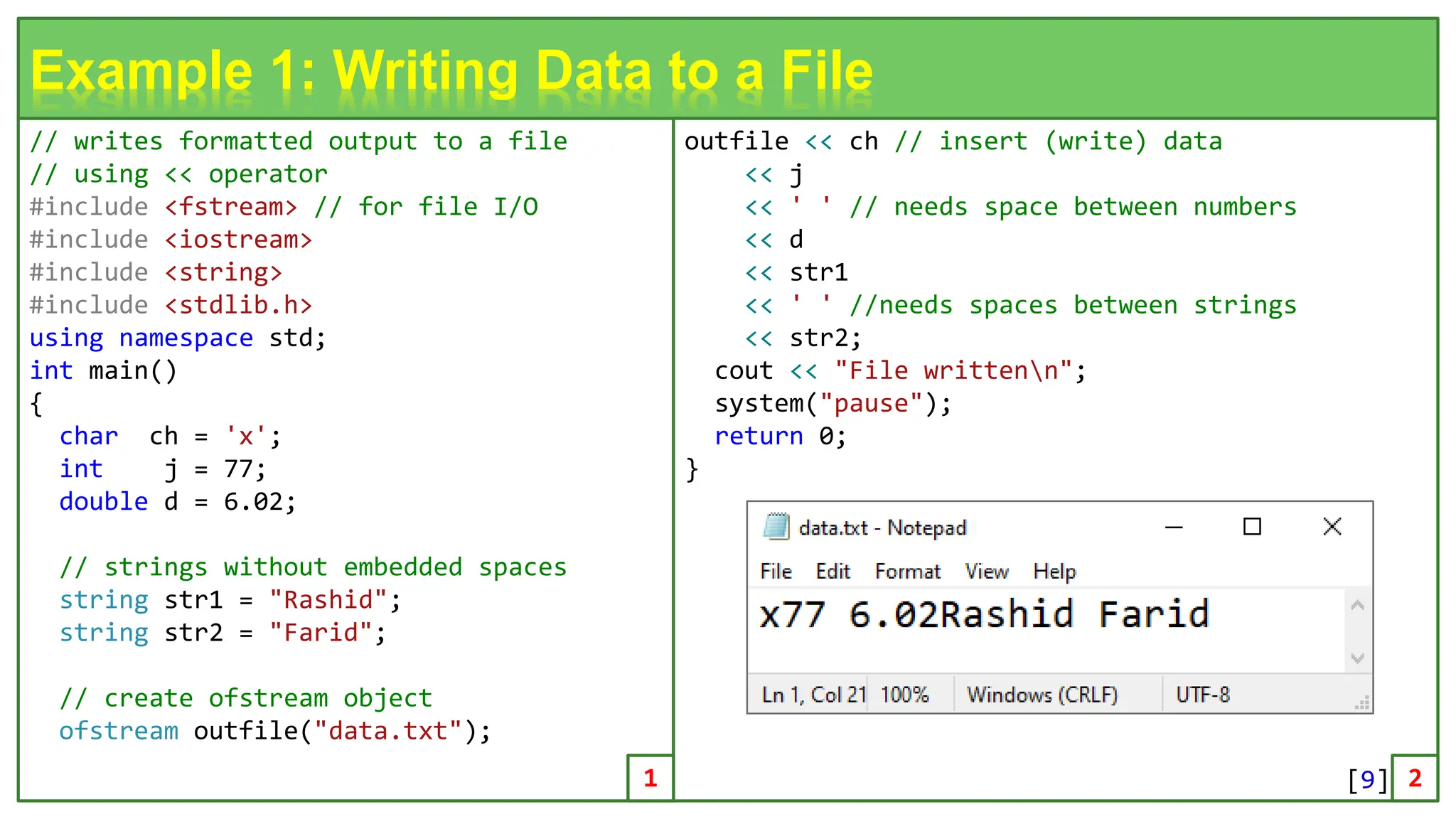Open the View menu in Notepad
The height and width of the screenshot is (819, 1456).
click(986, 572)
